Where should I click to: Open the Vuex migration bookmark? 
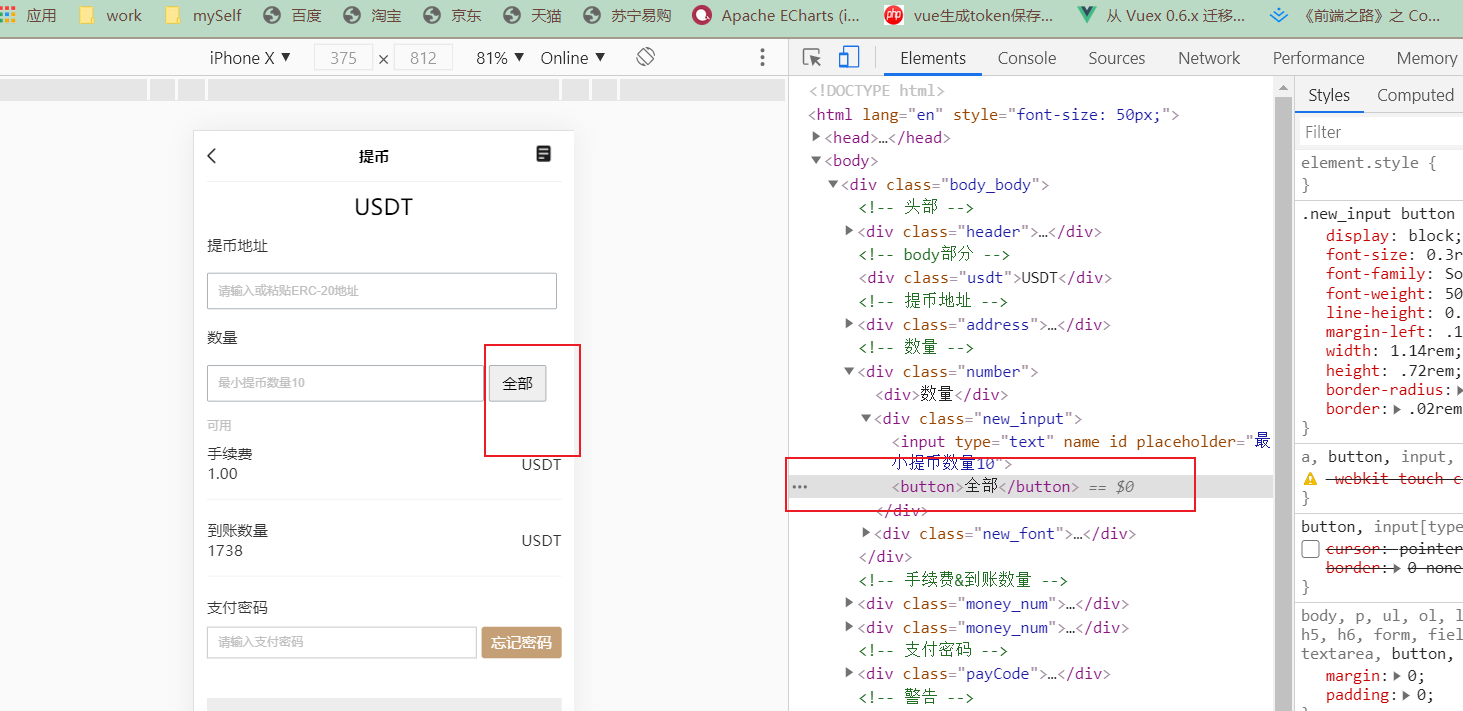click(1161, 15)
